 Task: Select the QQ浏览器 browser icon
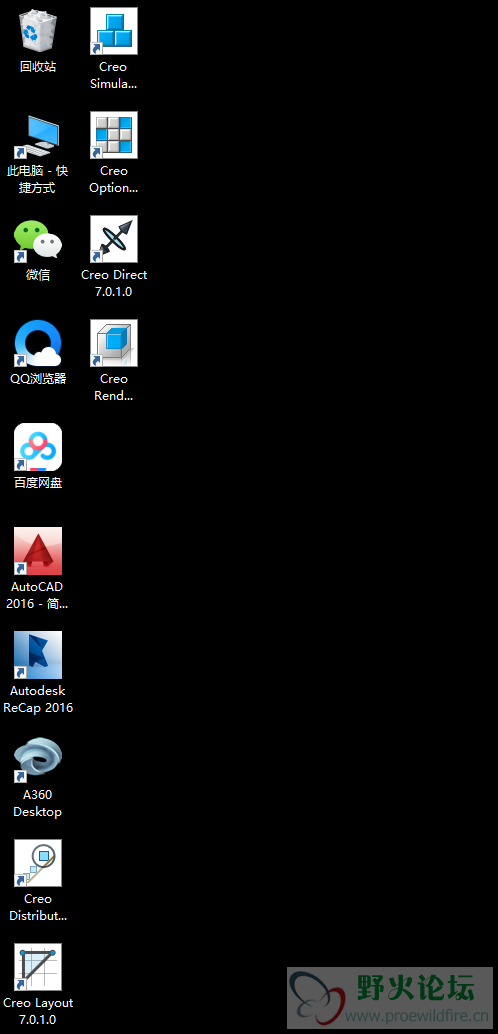click(38, 343)
